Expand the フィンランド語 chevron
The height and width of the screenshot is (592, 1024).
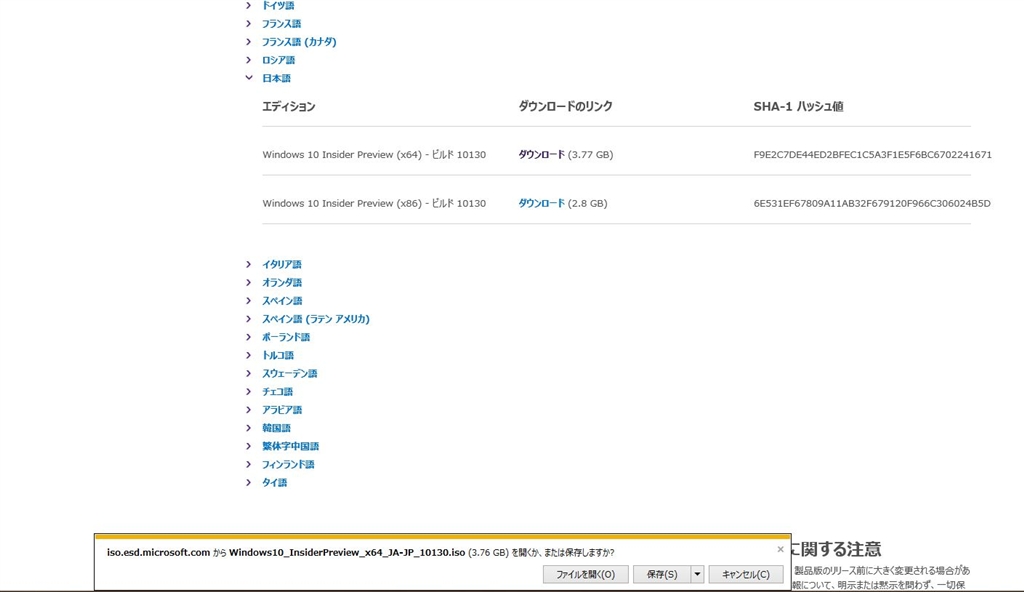tap(248, 465)
